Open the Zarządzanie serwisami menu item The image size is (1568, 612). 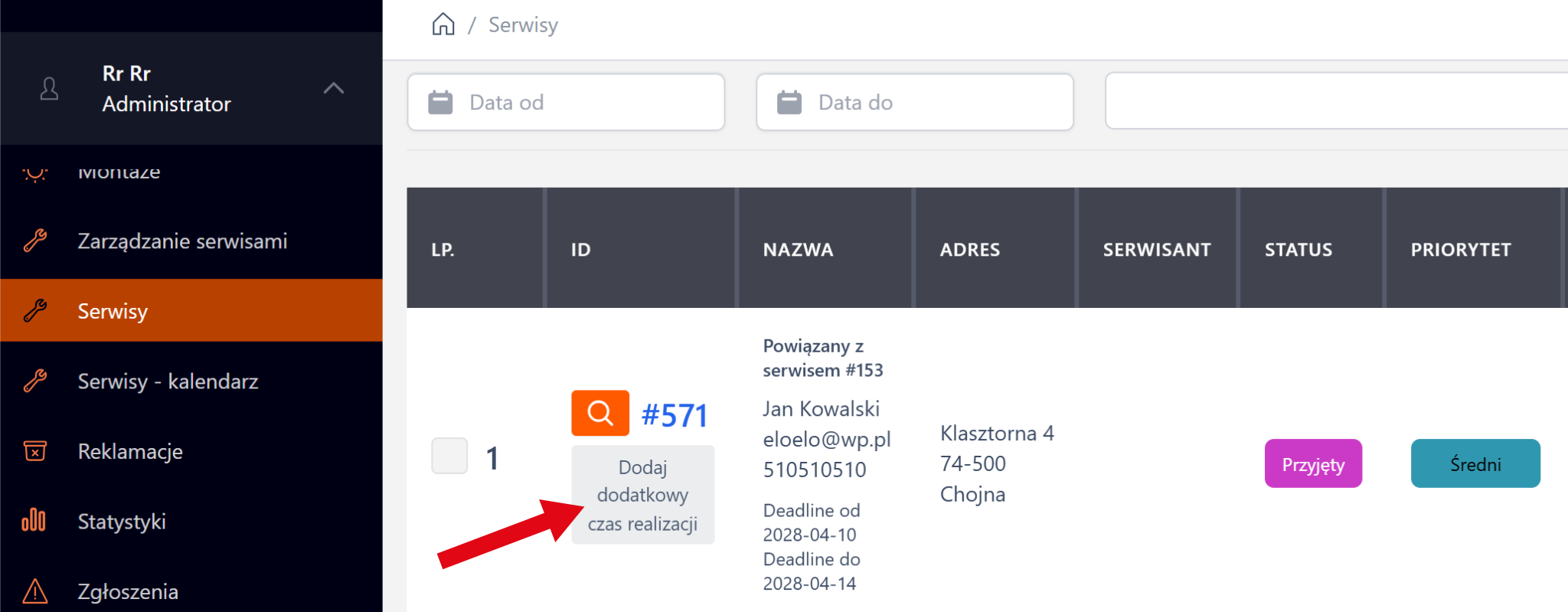(182, 241)
